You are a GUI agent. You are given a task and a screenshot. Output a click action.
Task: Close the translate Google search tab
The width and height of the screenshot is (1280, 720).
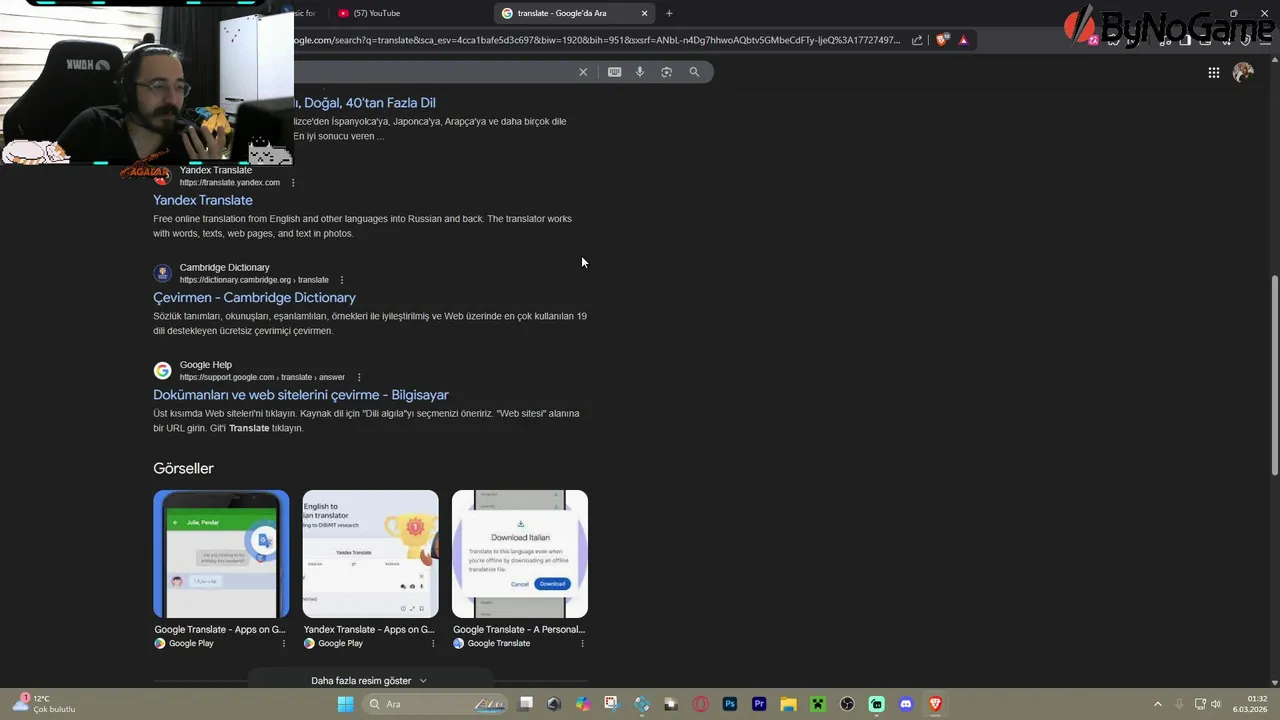pyautogui.click(x=644, y=13)
